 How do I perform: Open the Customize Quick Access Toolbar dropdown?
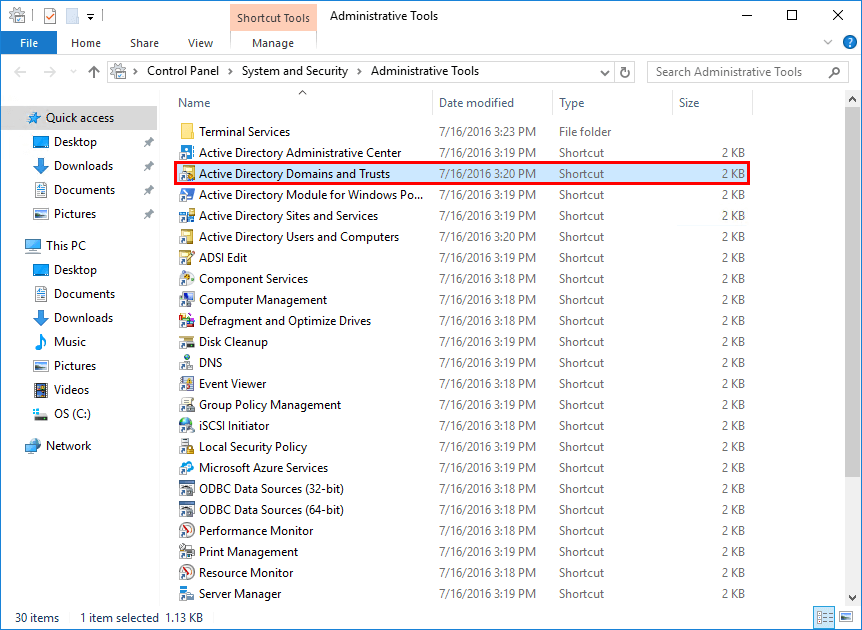pos(90,17)
